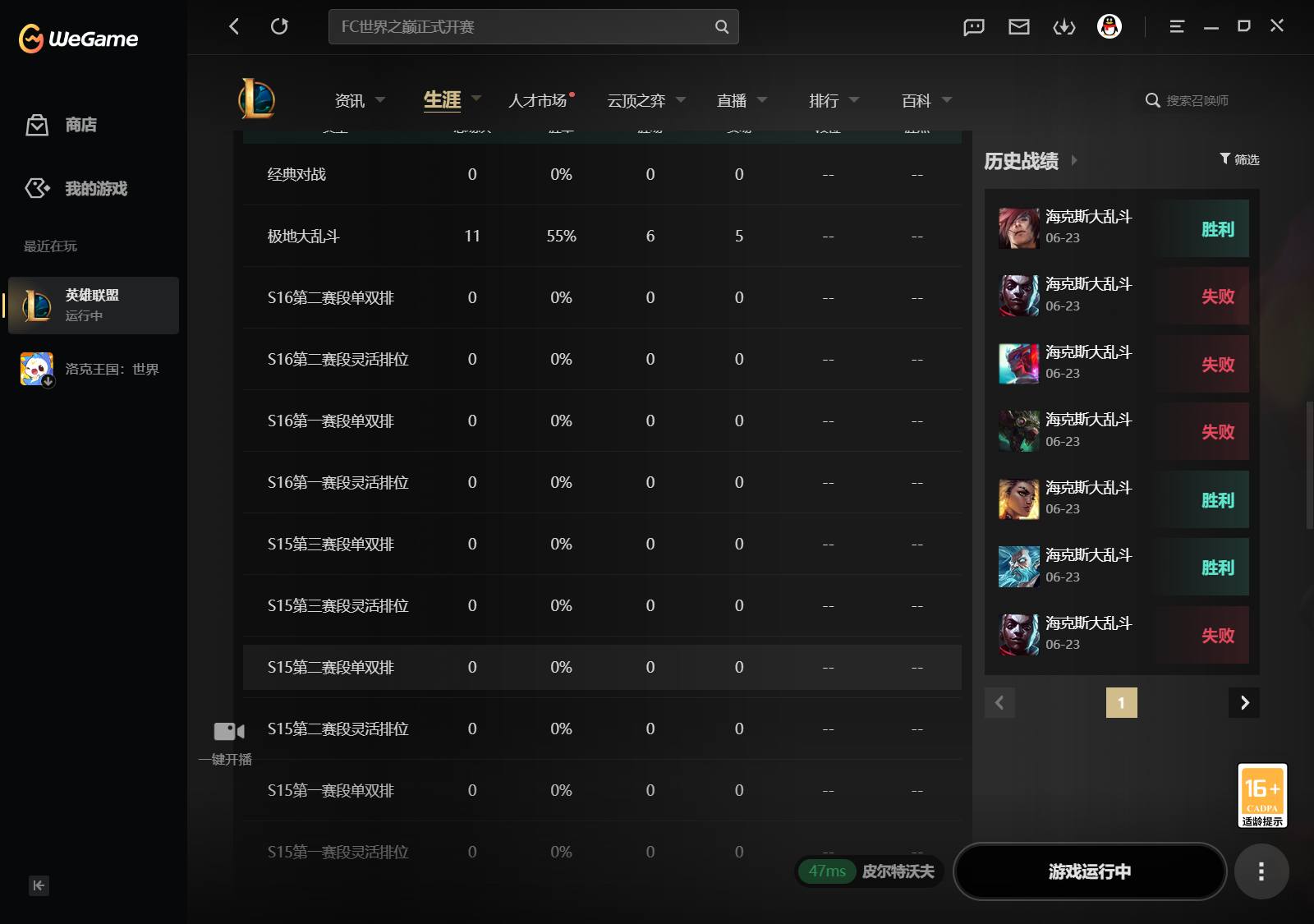
Task: Click the 16+ CADPA age rating badge
Action: 1262,796
